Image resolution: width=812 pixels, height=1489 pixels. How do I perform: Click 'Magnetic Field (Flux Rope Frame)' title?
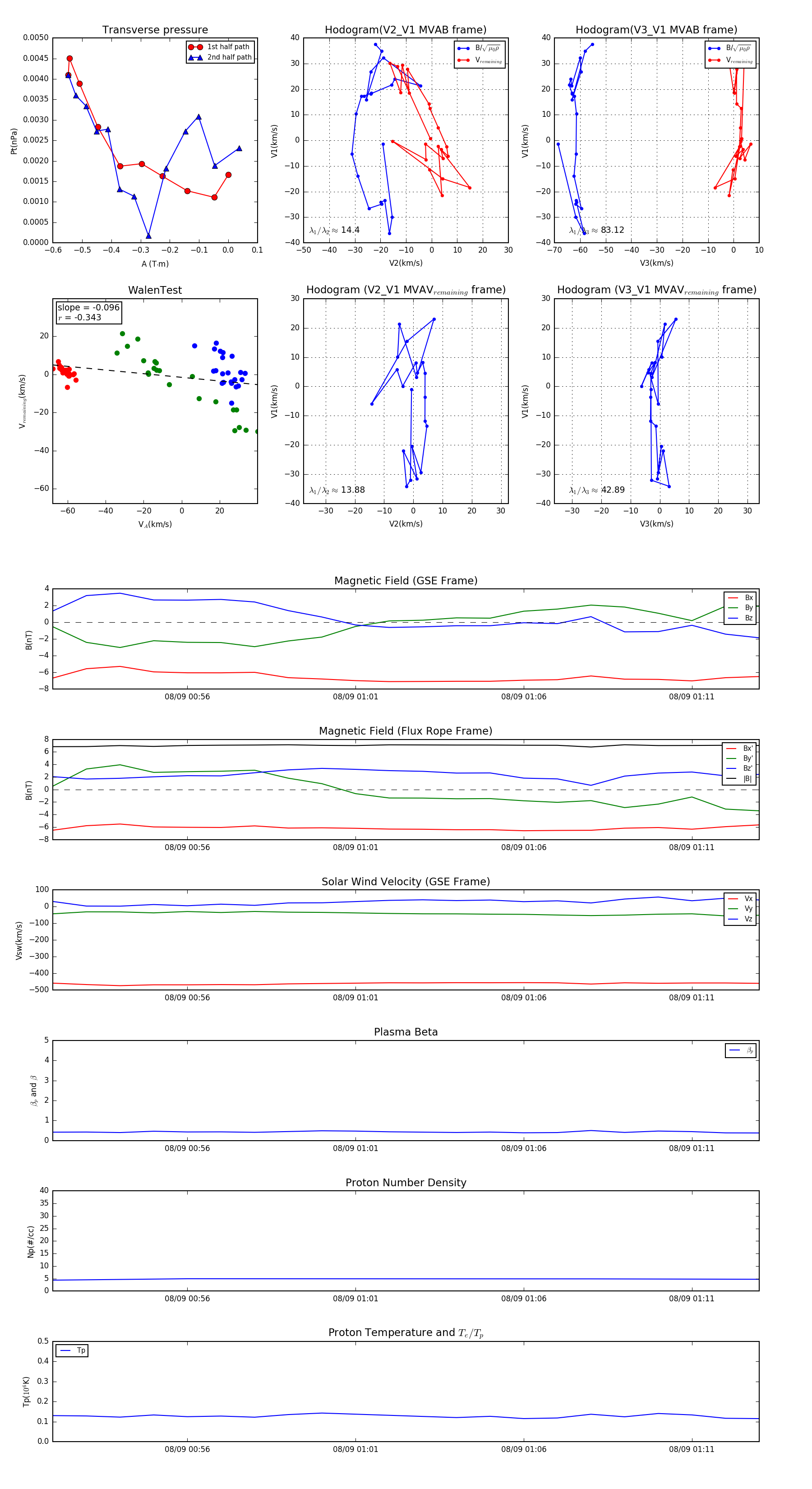406,731
